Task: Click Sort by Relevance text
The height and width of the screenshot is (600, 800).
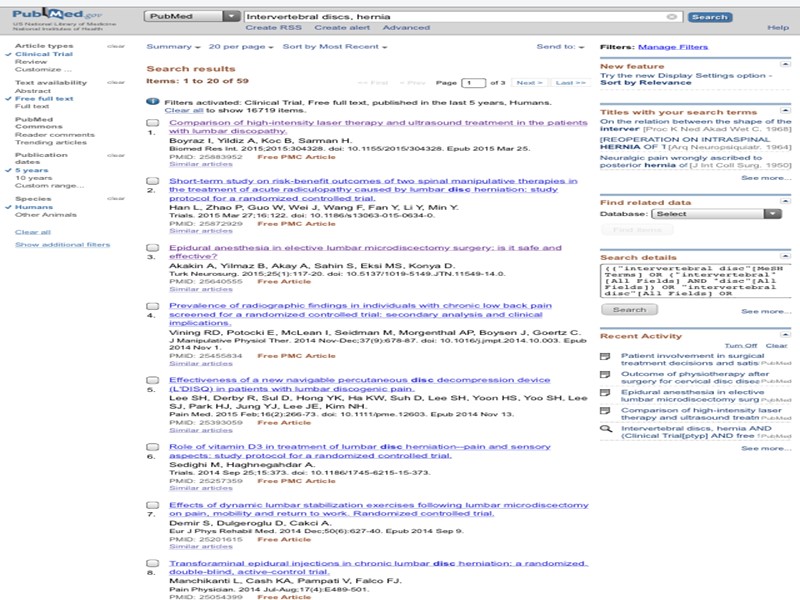Action: [x=645, y=83]
